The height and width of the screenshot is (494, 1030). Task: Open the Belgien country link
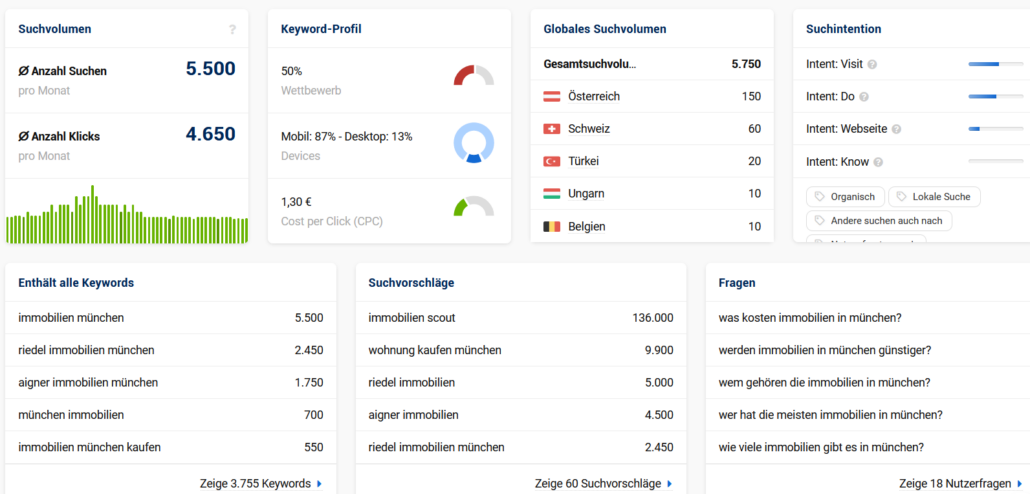[587, 227]
